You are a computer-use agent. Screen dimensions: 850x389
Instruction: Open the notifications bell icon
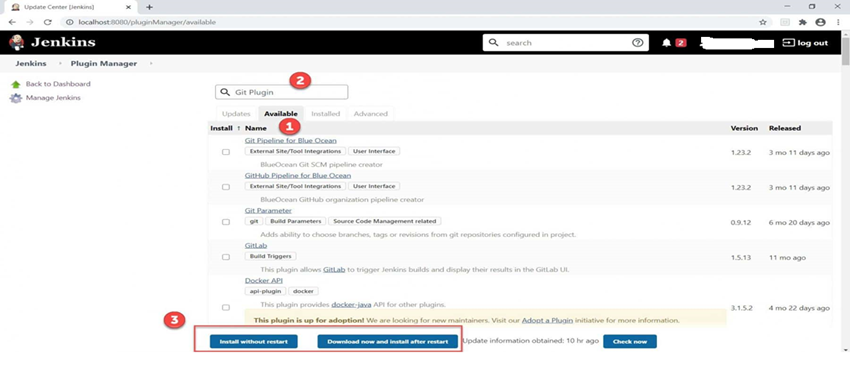(666, 43)
